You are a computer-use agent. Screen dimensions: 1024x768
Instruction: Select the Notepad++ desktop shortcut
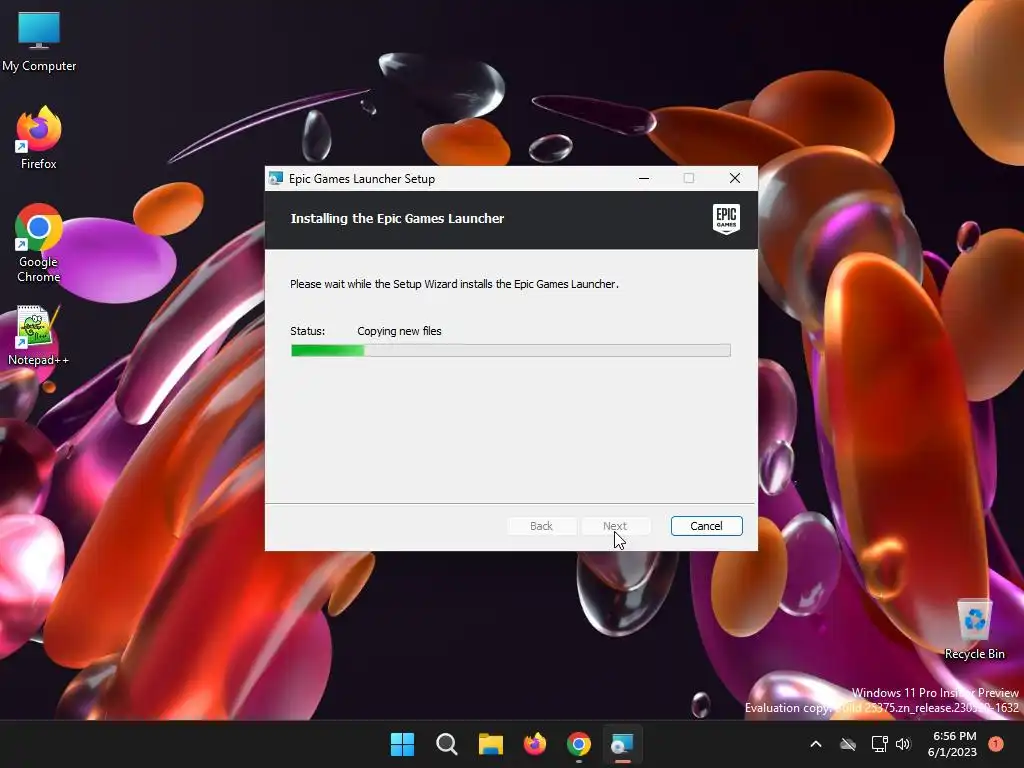[39, 336]
